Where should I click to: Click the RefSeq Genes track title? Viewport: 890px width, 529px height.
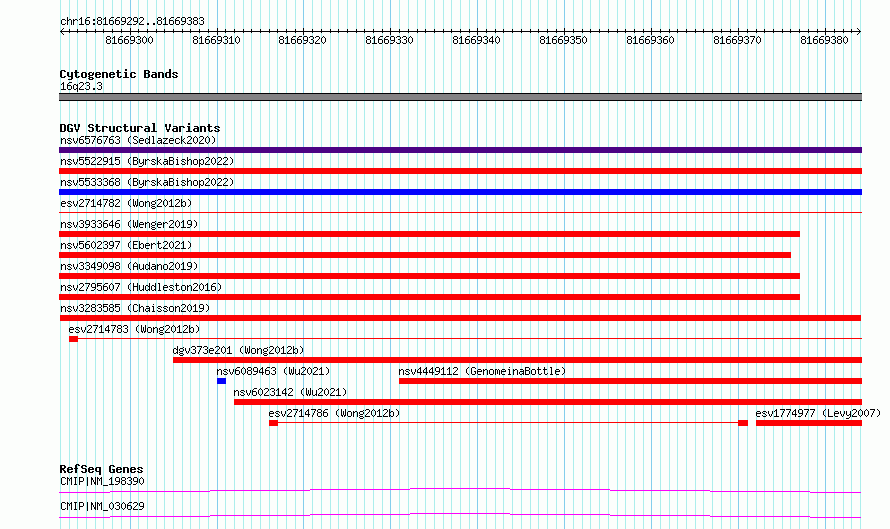(x=101, y=469)
